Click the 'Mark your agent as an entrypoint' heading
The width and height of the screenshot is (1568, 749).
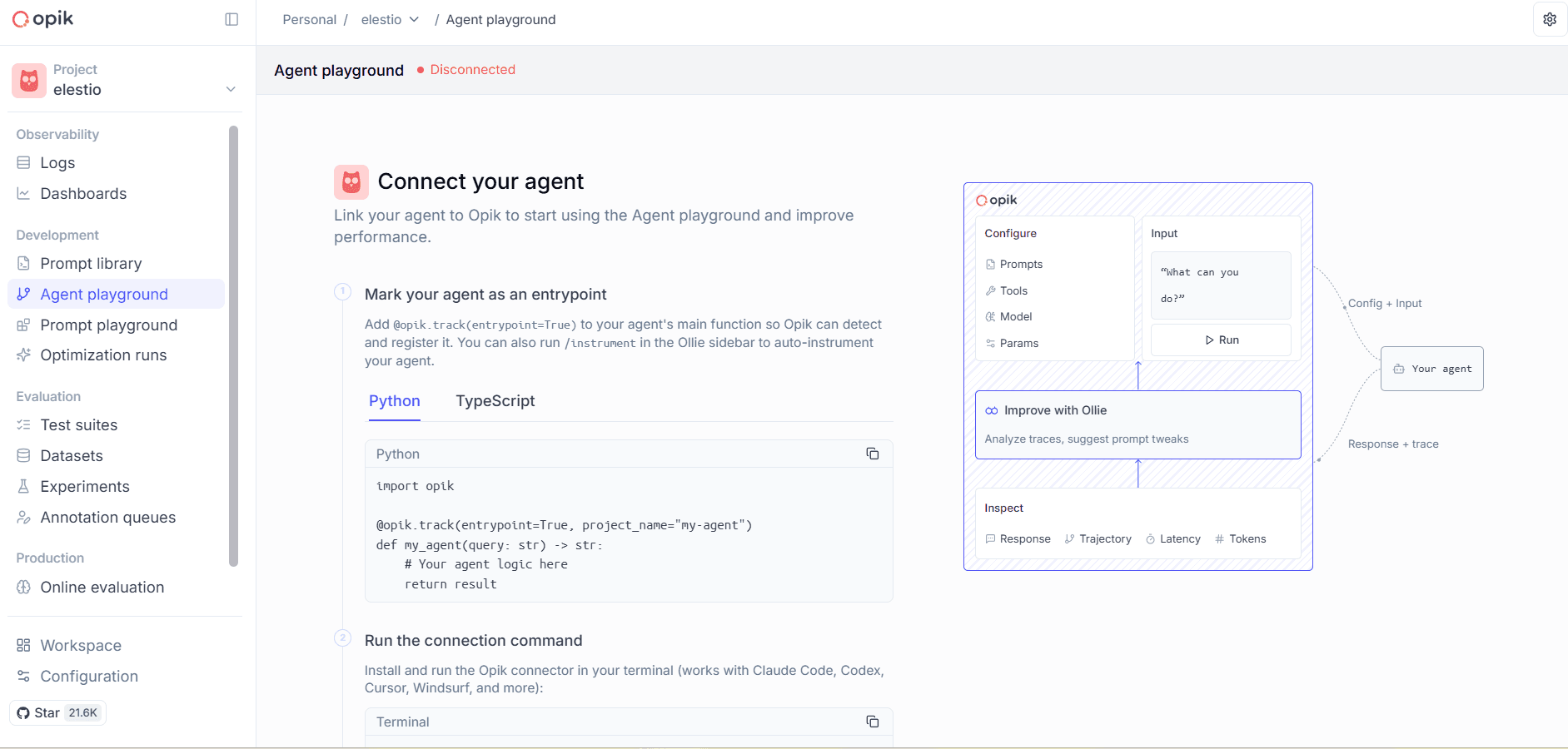[x=485, y=295]
